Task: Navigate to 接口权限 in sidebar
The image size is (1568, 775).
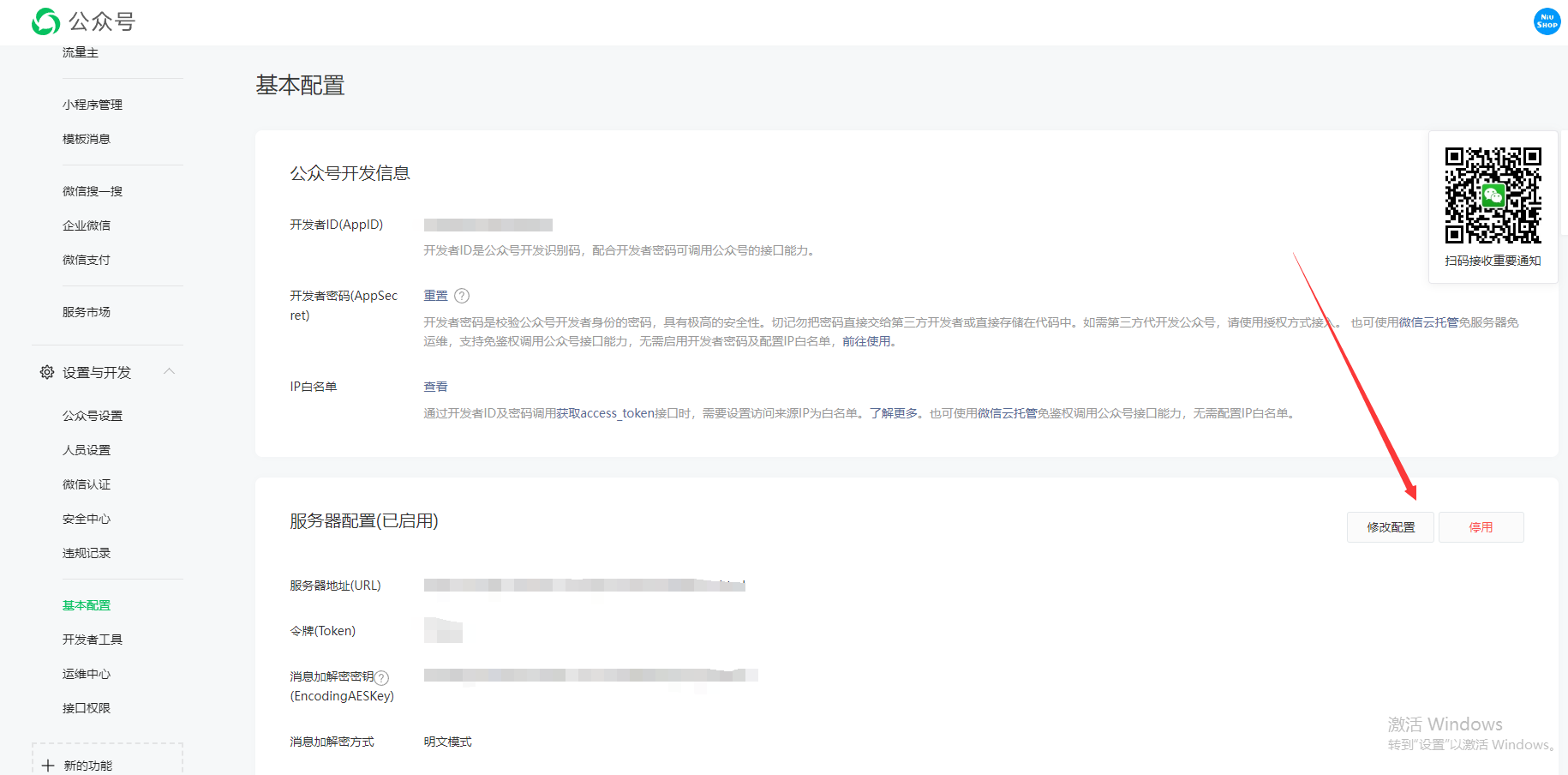Action: pyautogui.click(x=87, y=708)
